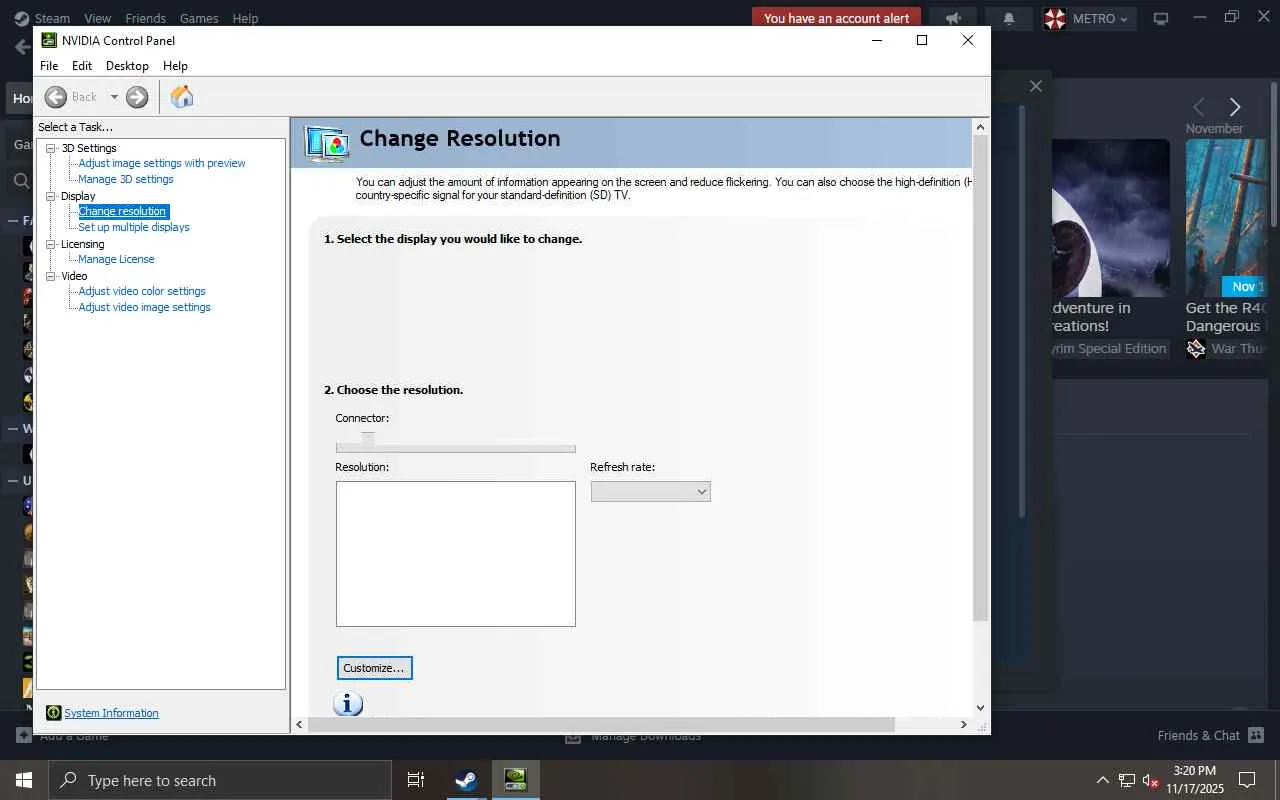Click the Steam Big Picture monitor icon
This screenshot has height=800, width=1280.
point(1161,18)
